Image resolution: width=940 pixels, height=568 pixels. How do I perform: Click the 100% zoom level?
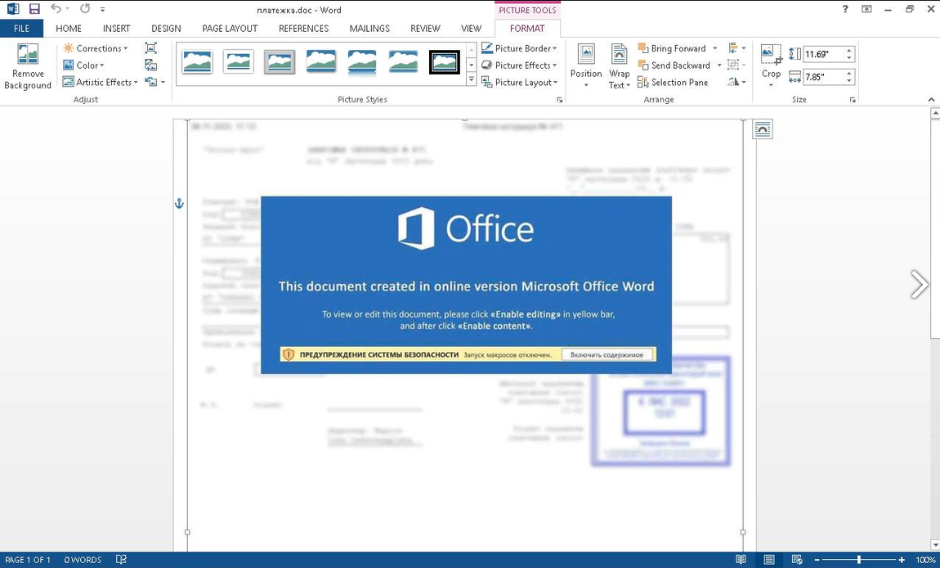tap(925, 560)
